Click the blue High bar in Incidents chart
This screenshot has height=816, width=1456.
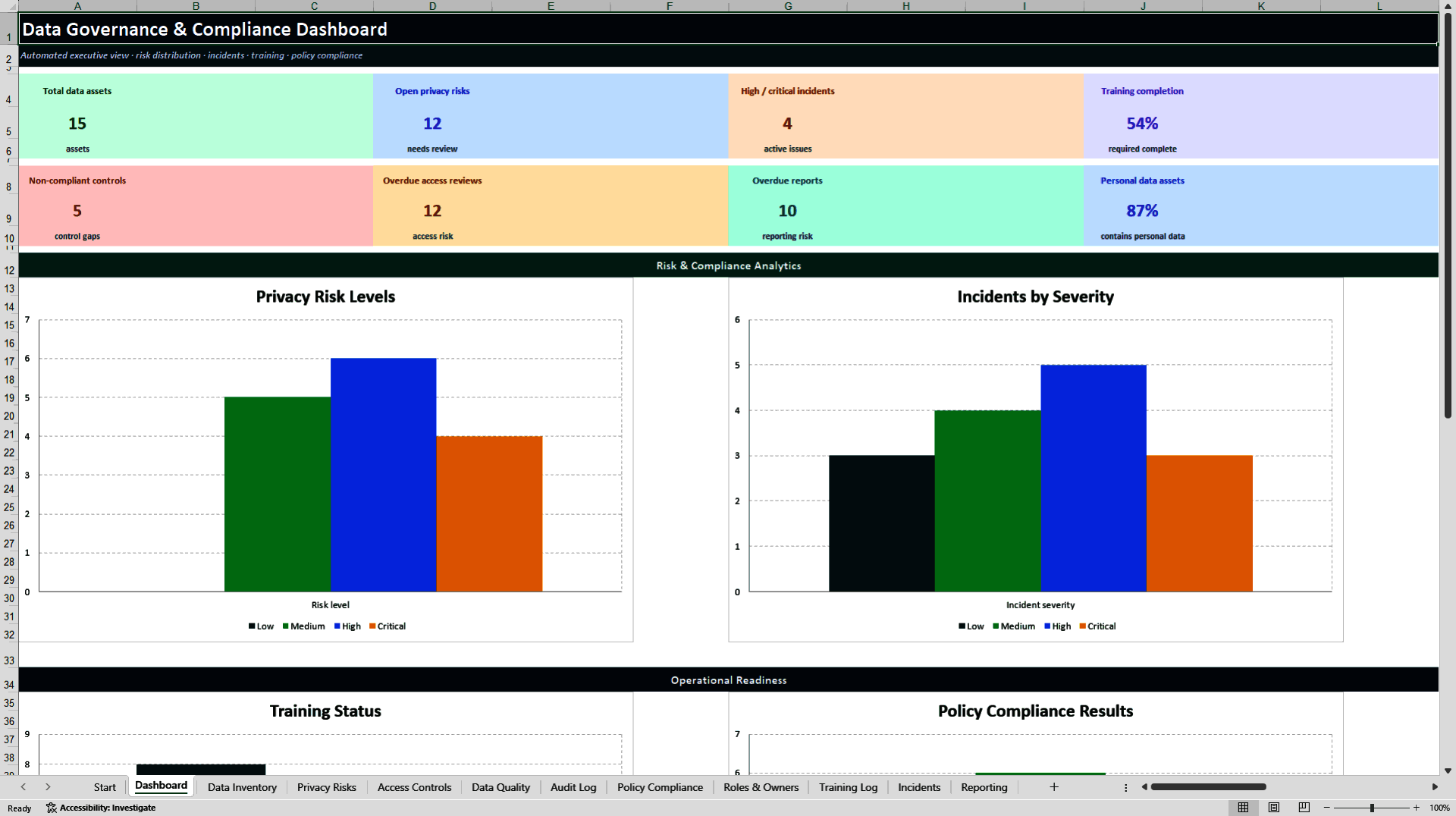pyautogui.click(x=1094, y=478)
